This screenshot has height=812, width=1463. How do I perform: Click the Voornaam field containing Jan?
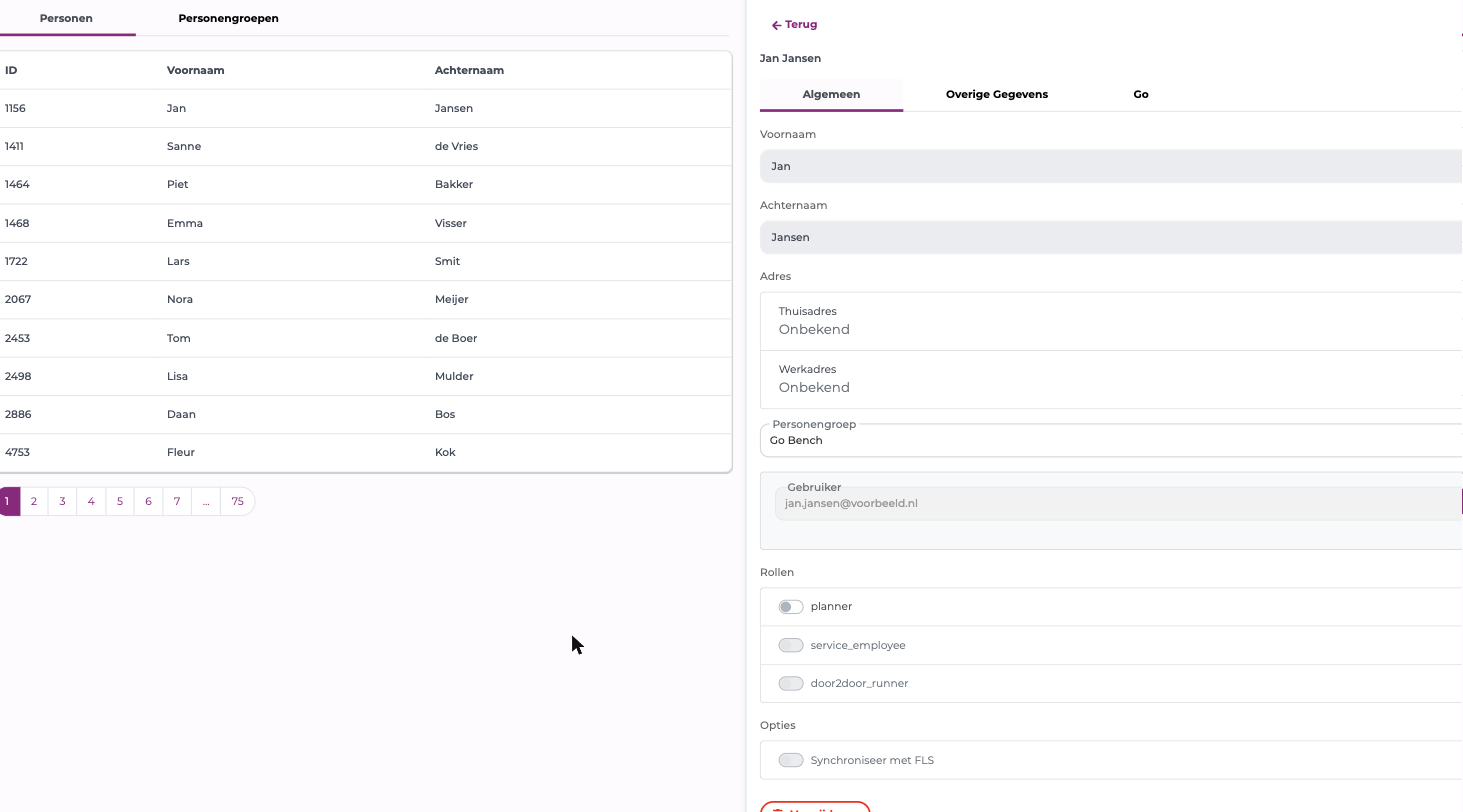coord(1111,166)
